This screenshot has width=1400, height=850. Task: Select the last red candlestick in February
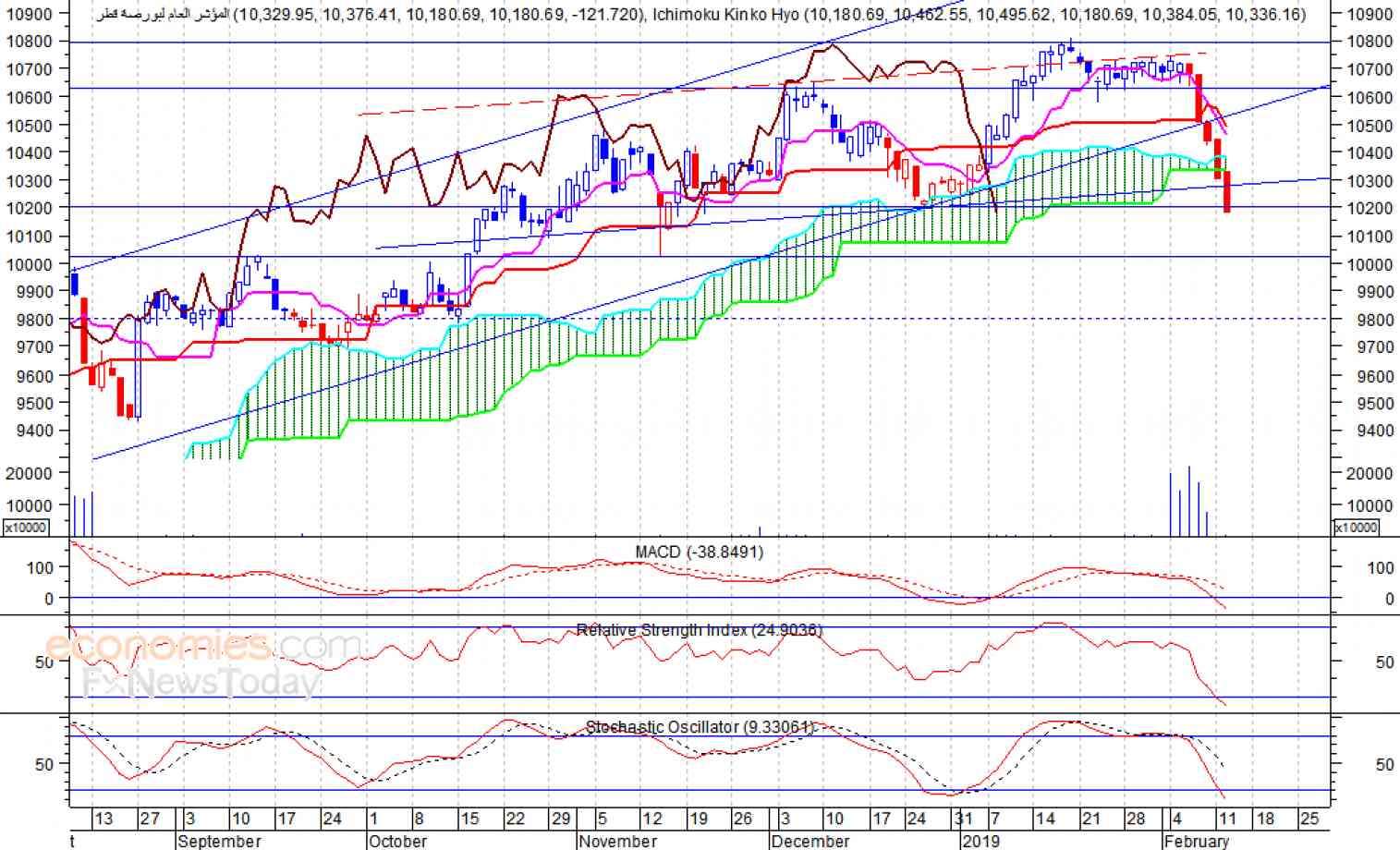pos(1227,192)
